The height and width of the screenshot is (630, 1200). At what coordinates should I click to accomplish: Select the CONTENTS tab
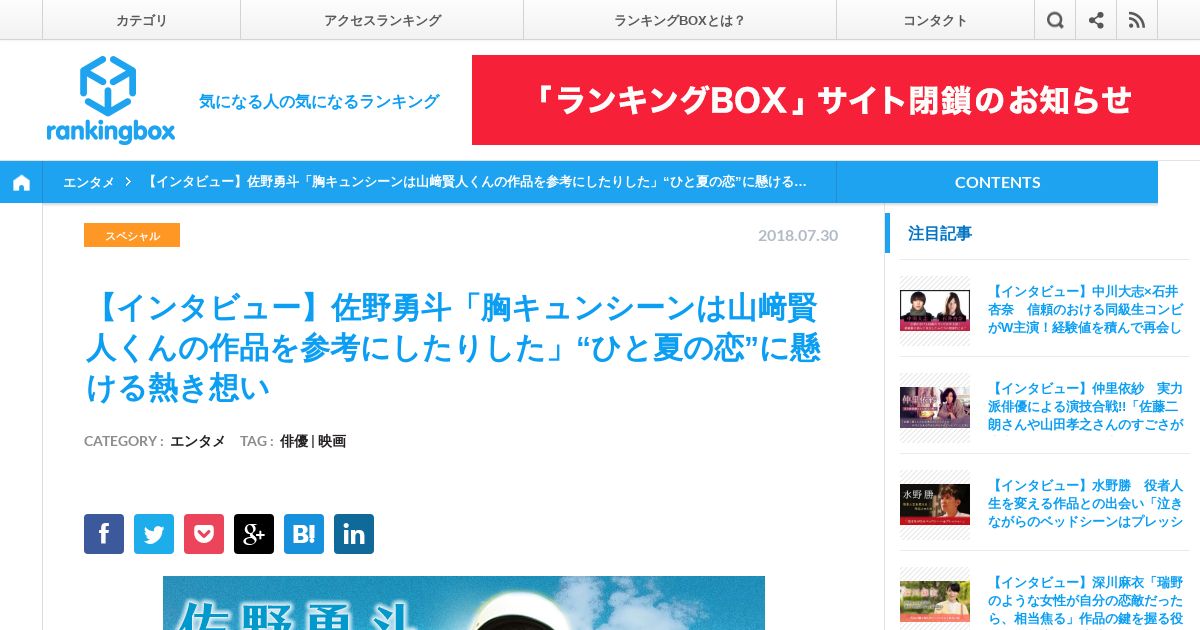click(x=997, y=182)
